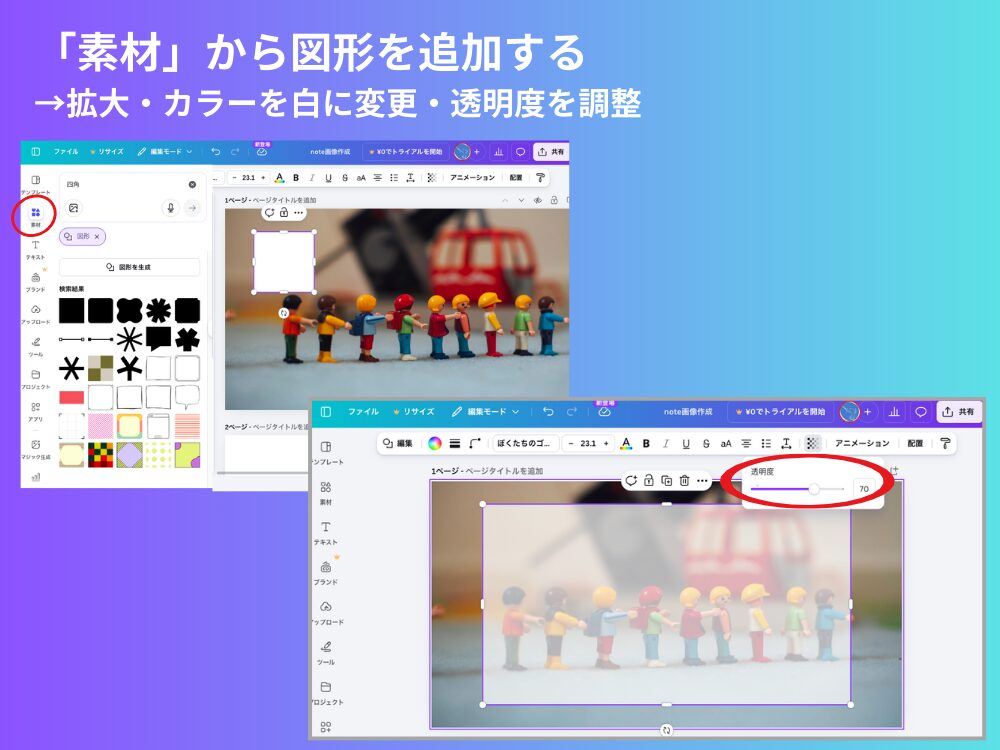Click the microphone icon in the search panel
This screenshot has height=750, width=1000.
[170, 208]
